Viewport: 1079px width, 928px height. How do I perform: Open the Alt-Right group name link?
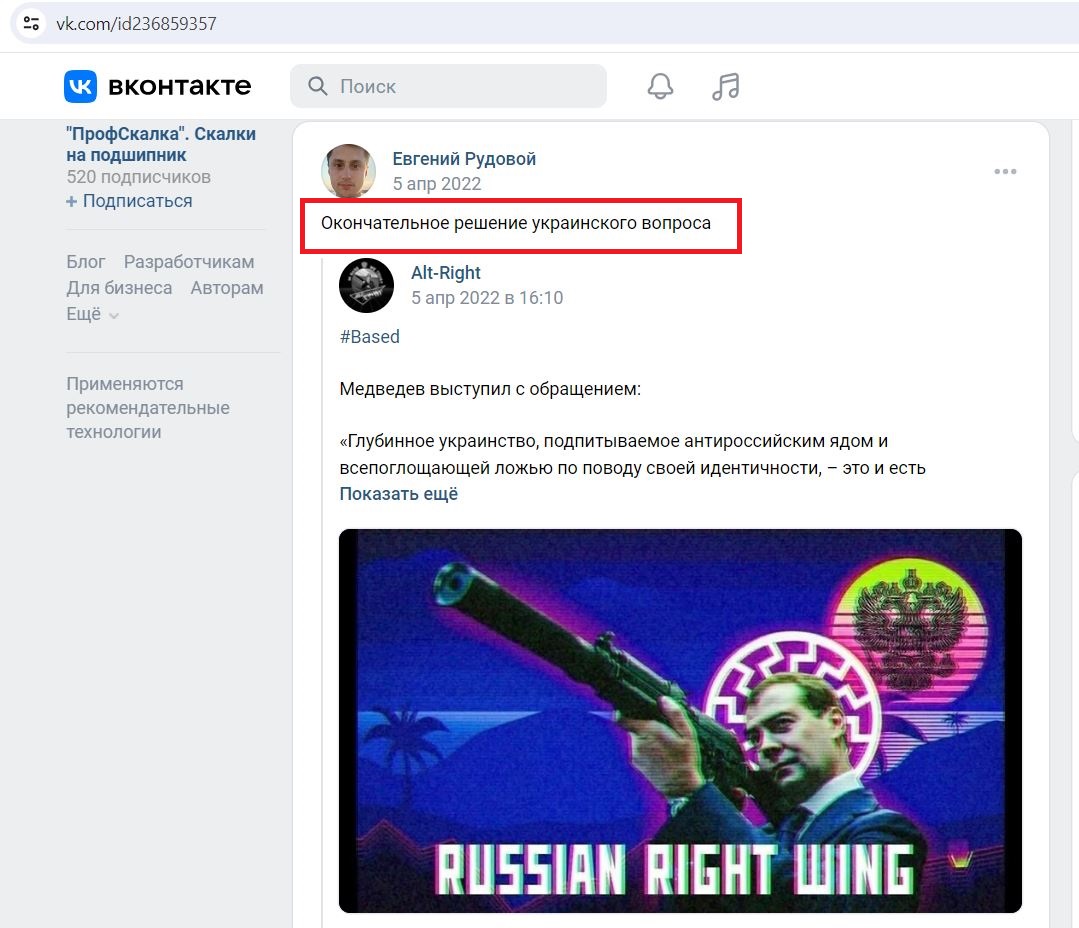tap(446, 273)
